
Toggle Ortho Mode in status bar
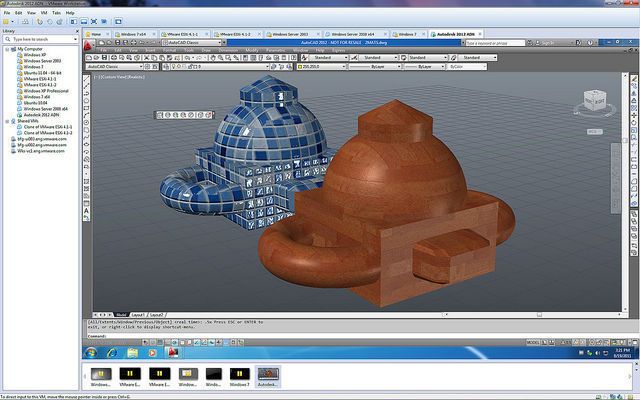(167, 343)
